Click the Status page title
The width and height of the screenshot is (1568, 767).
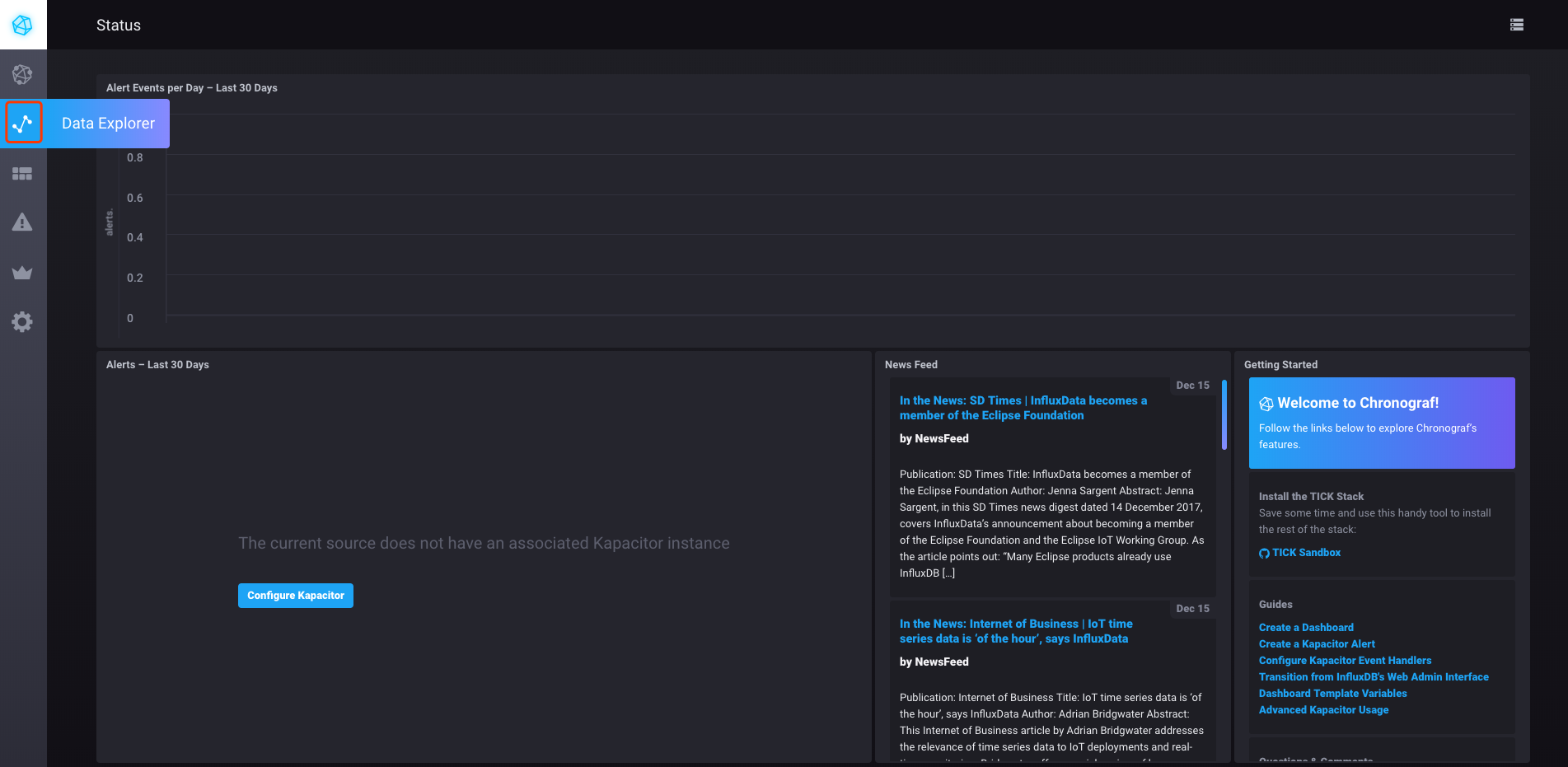(119, 26)
